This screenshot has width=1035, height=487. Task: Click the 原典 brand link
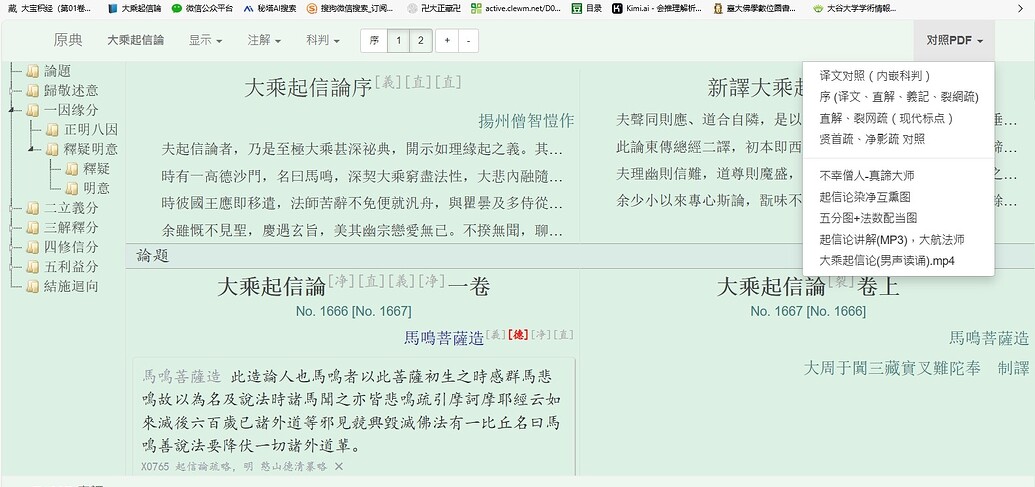(x=68, y=40)
